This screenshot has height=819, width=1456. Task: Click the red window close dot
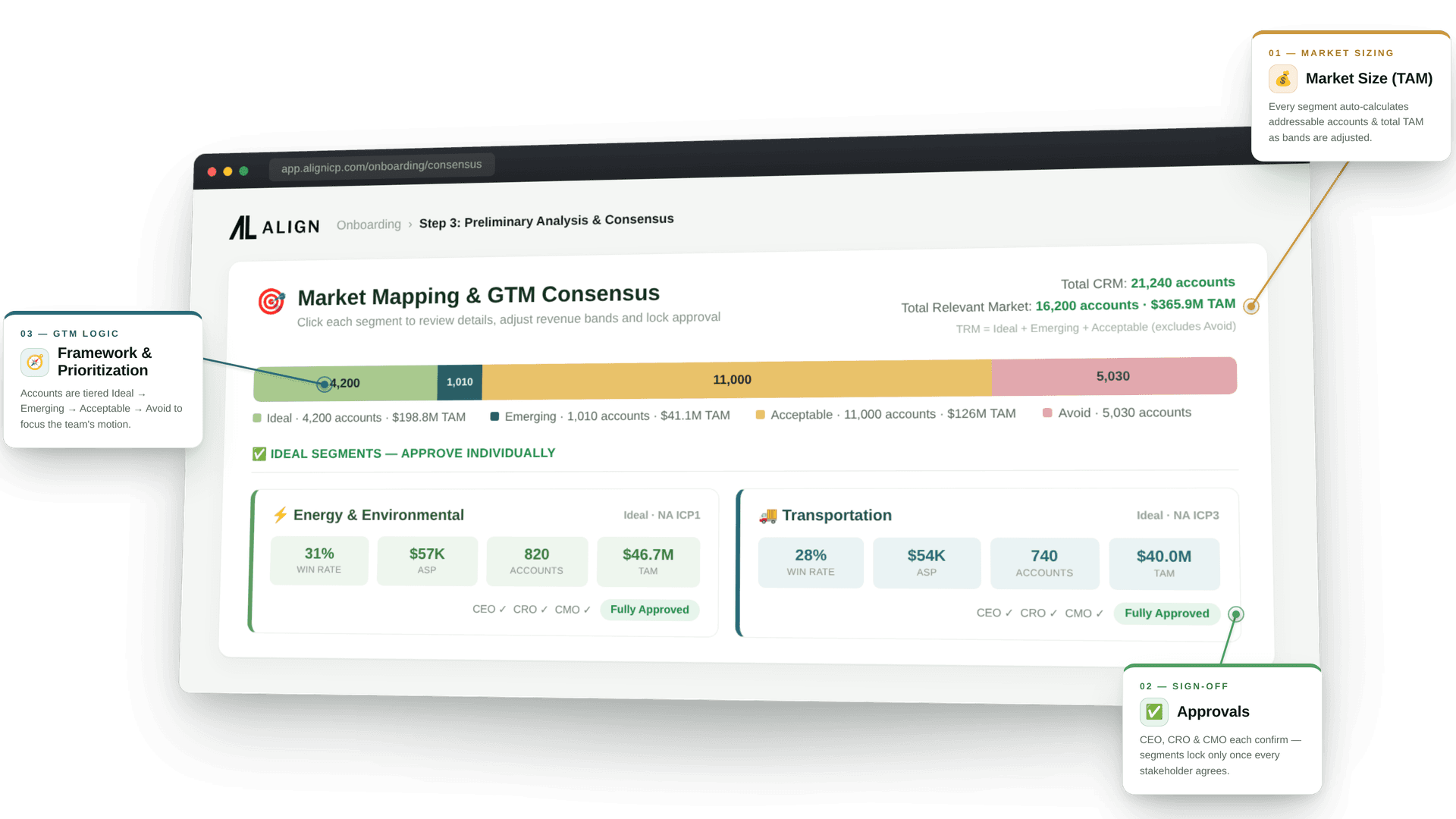(212, 172)
